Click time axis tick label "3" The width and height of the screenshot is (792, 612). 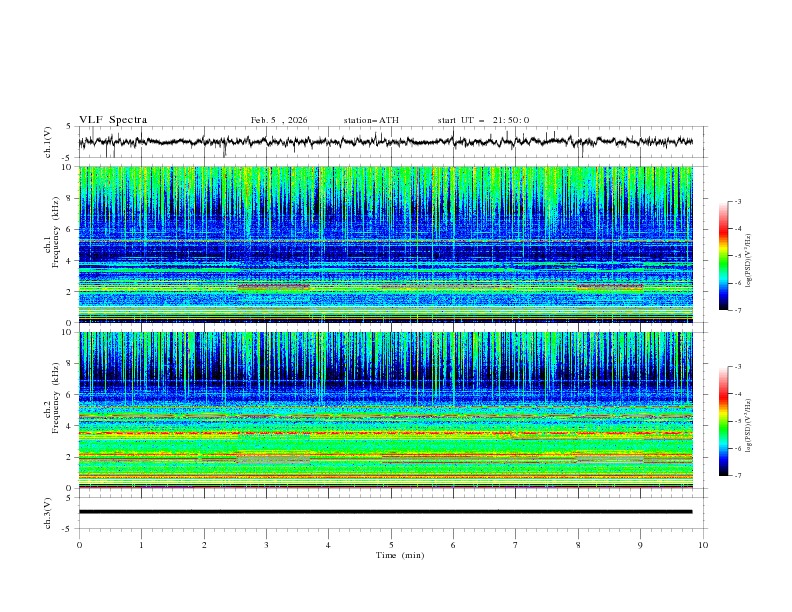coord(266,545)
